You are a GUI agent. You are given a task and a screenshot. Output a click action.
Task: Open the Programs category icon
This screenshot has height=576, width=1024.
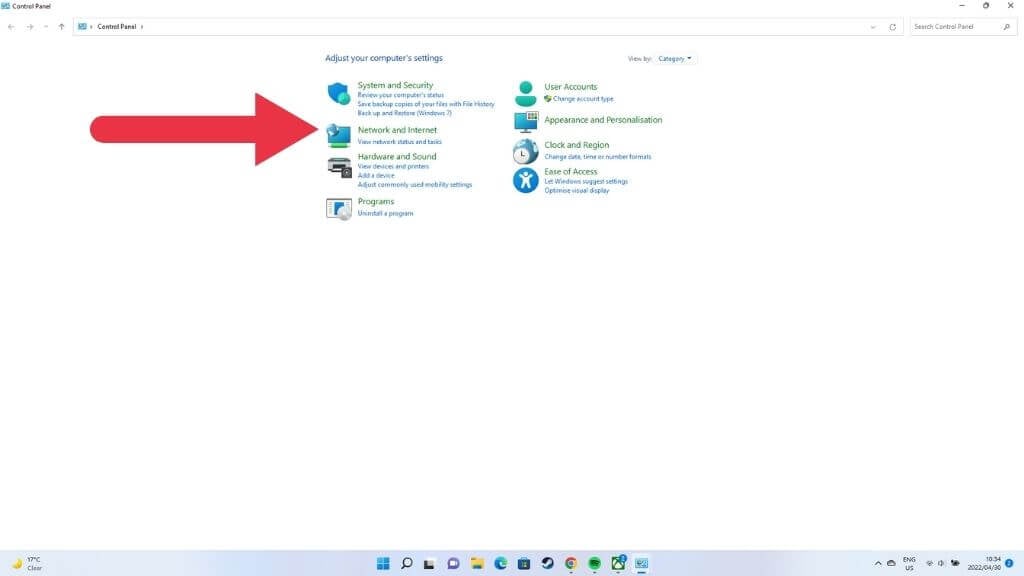pyautogui.click(x=338, y=209)
